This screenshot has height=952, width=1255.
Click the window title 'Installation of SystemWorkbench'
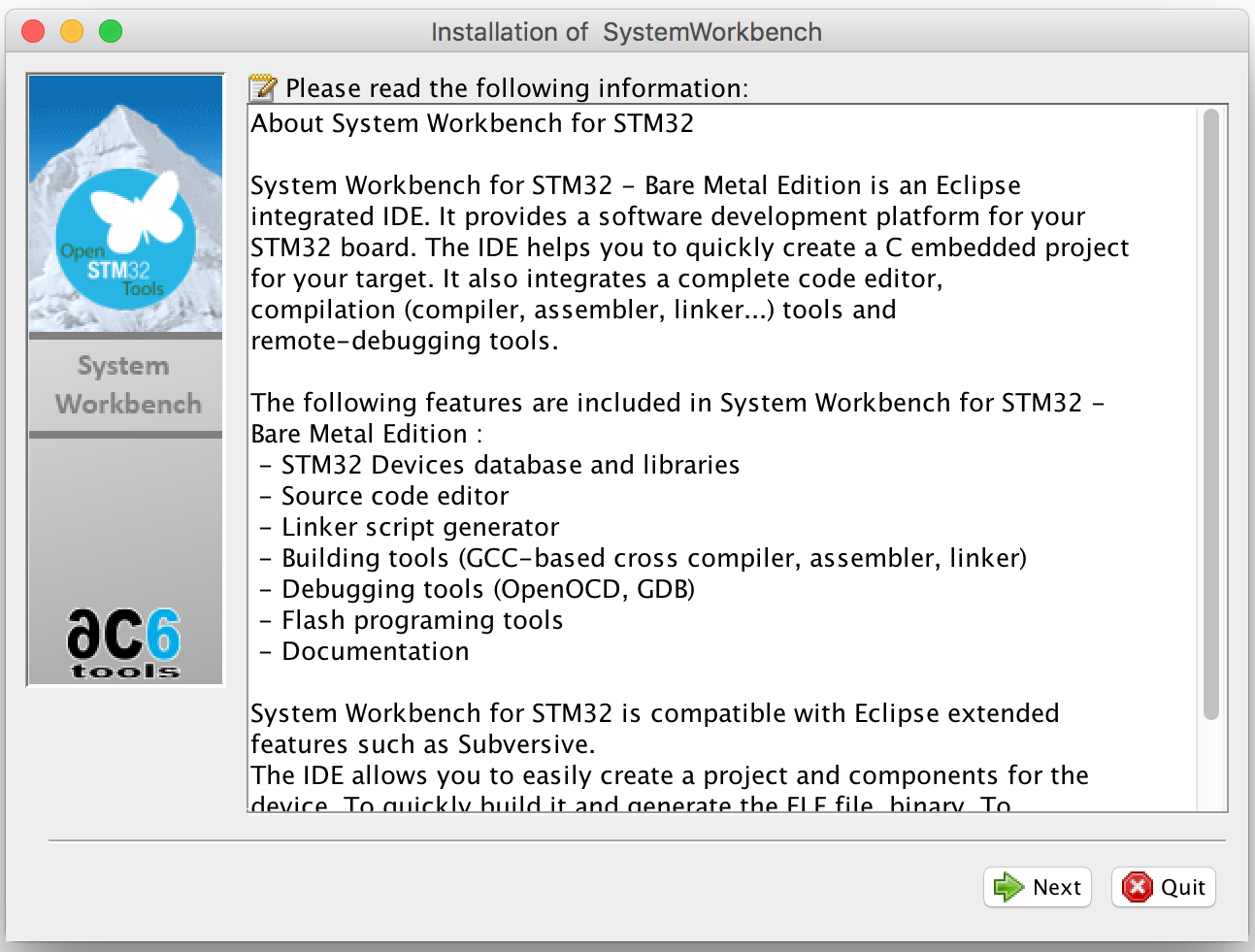coord(626,32)
